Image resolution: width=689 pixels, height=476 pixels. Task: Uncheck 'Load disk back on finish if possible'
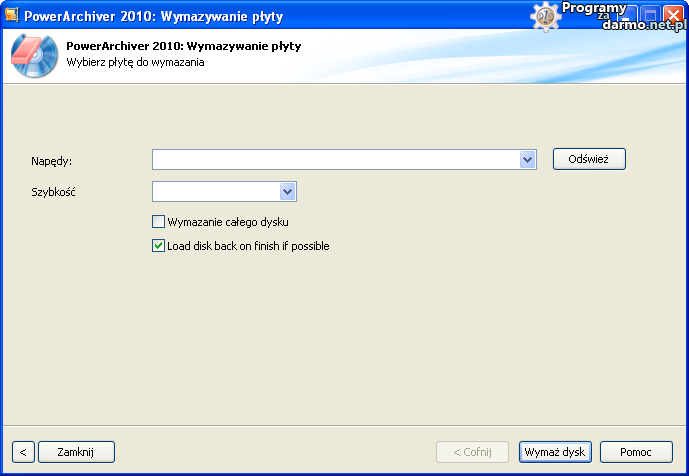pos(158,245)
